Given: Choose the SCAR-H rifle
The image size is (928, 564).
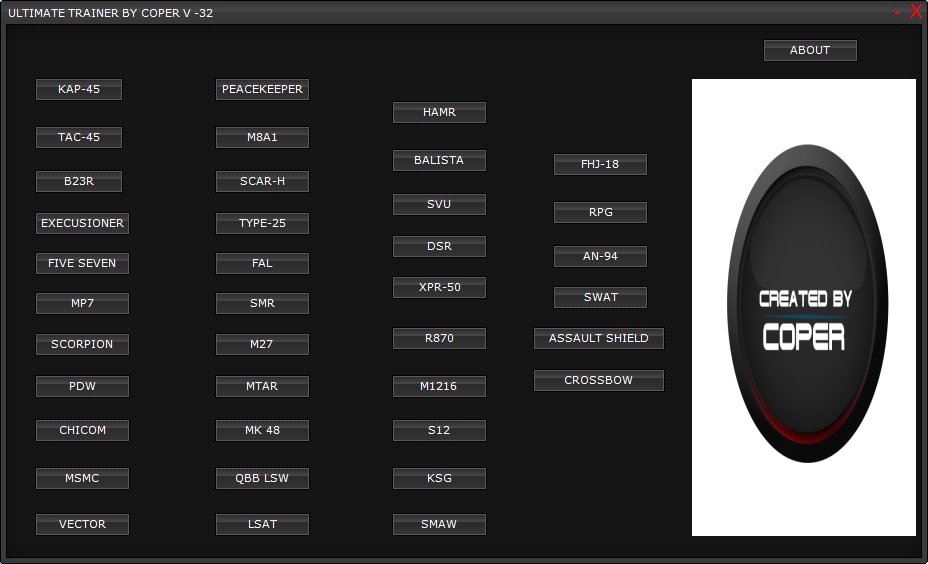Looking at the screenshot, I should click(x=262, y=181).
